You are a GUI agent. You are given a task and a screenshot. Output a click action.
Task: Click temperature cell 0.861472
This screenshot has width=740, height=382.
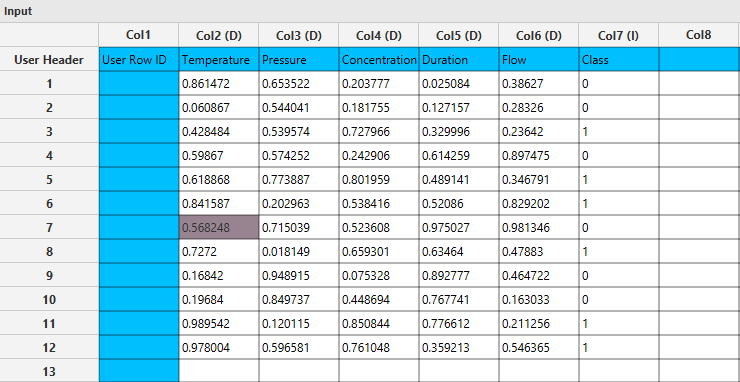[x=219, y=84]
